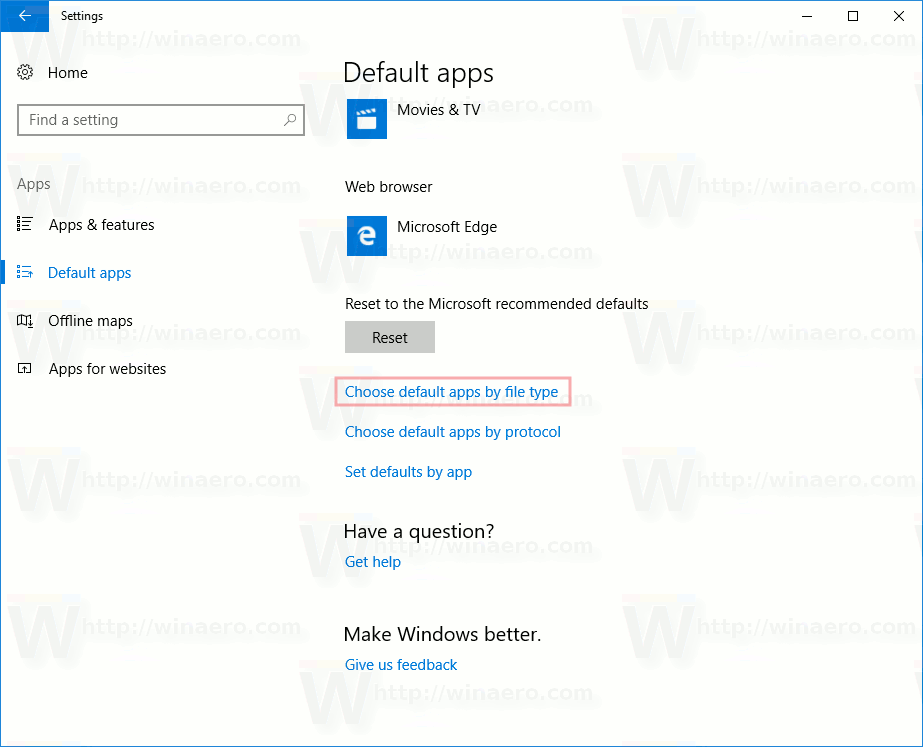Open "Choose default apps by protocol"
The image size is (923, 747).
(x=452, y=431)
